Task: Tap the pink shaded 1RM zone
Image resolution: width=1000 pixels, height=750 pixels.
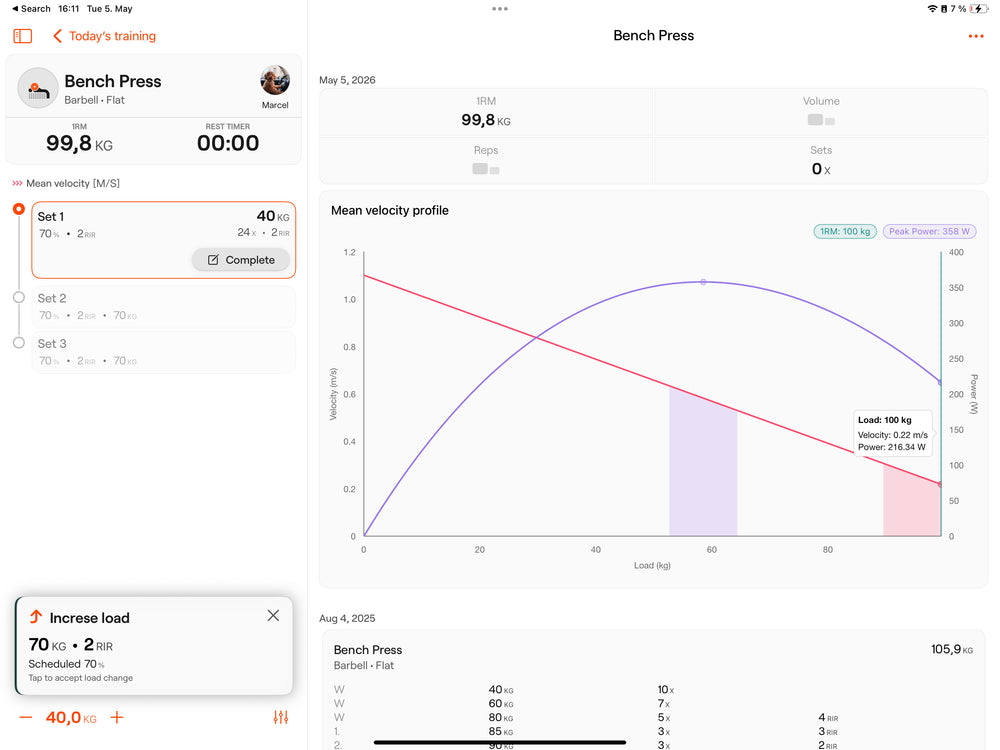Action: (x=911, y=500)
